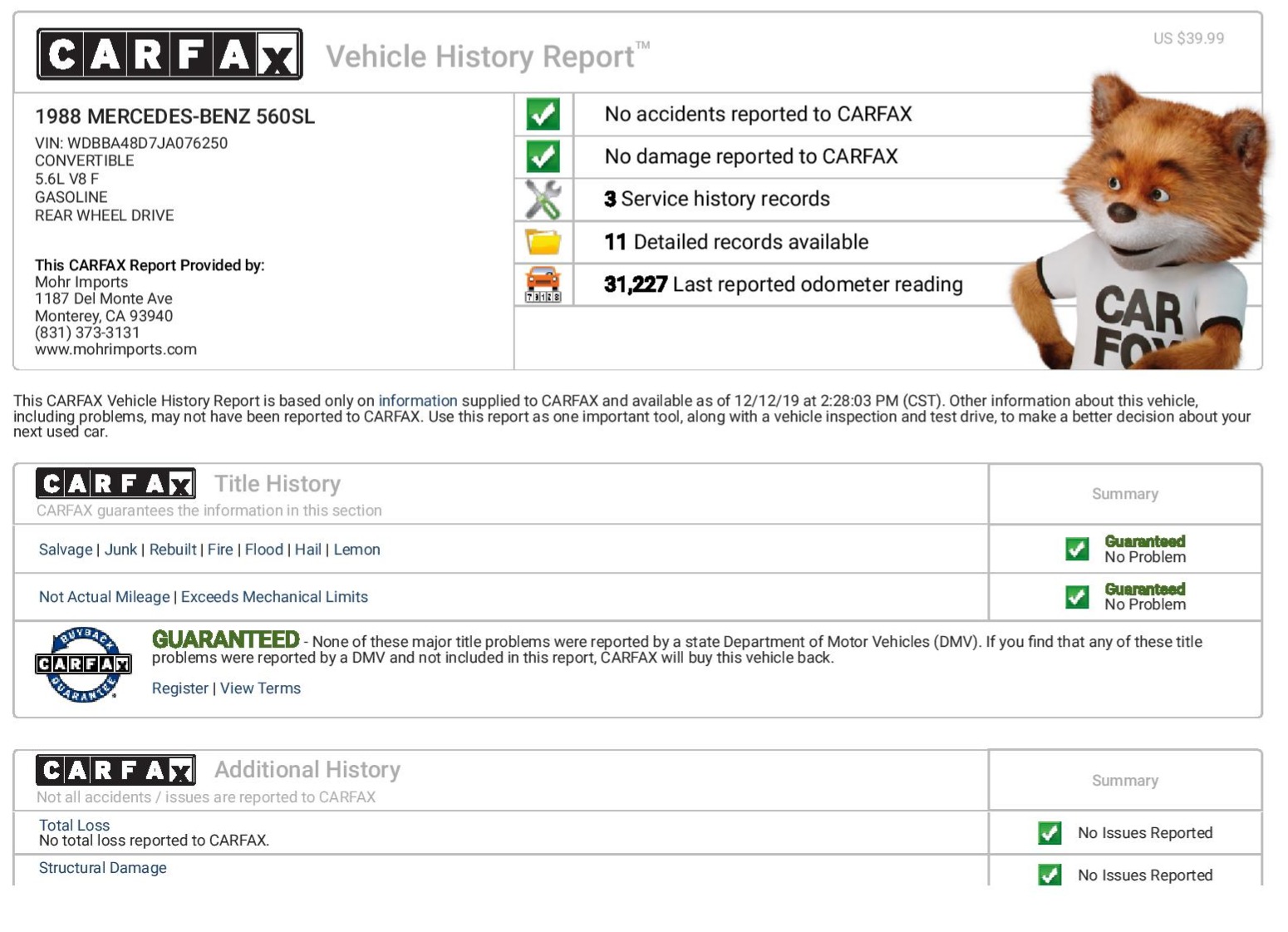Click the Register link for buyback guarantee
This screenshot has height=932, width=1288.
(x=179, y=688)
